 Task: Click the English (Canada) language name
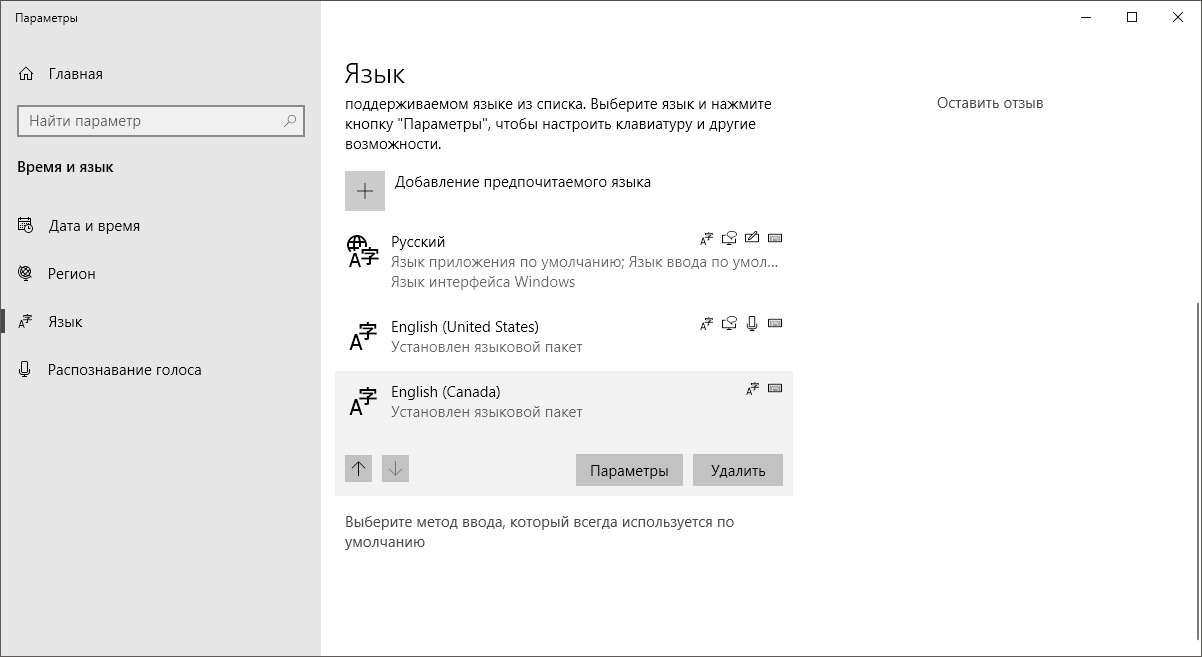(445, 392)
